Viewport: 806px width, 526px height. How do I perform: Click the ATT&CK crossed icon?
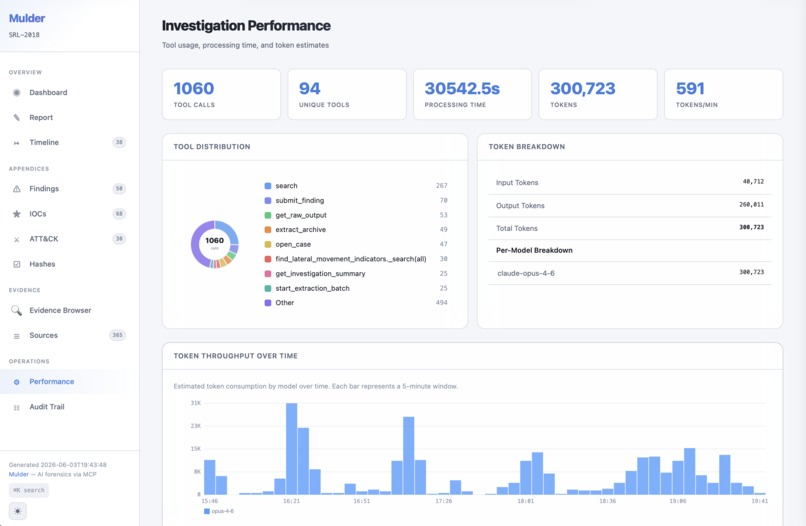(x=16, y=239)
